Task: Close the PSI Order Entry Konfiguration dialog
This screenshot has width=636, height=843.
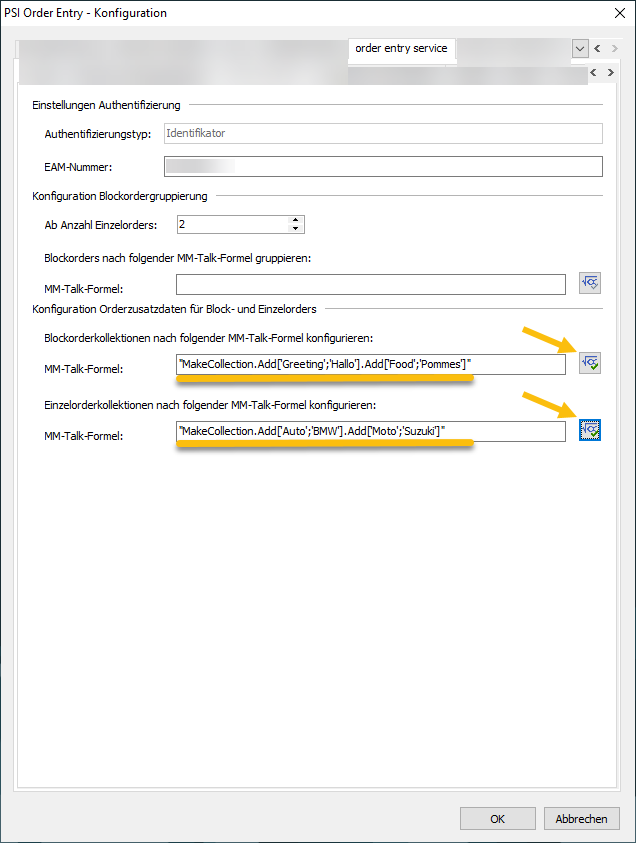Action: (x=613, y=13)
